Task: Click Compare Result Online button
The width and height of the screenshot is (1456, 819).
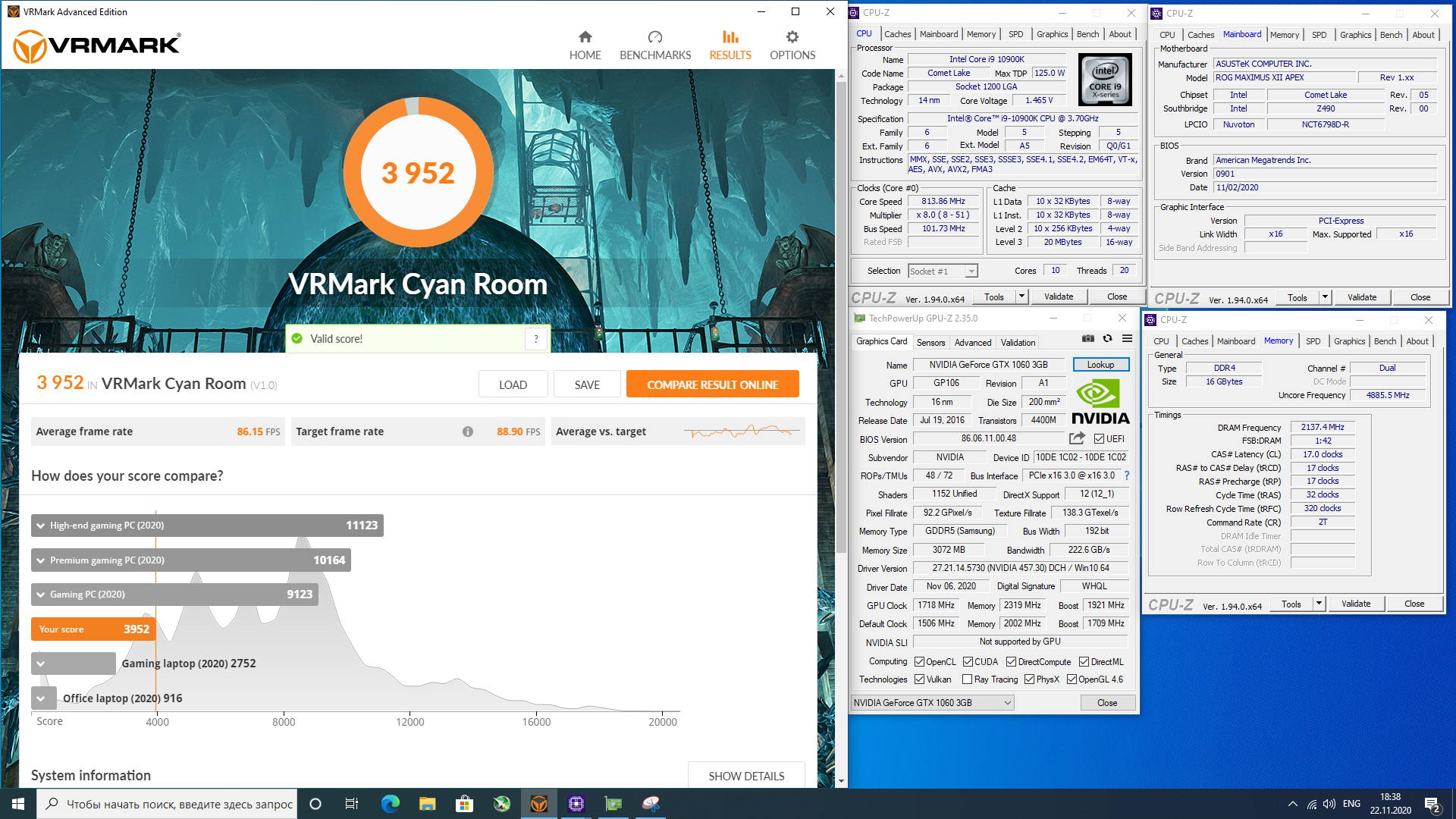Action: (x=713, y=384)
